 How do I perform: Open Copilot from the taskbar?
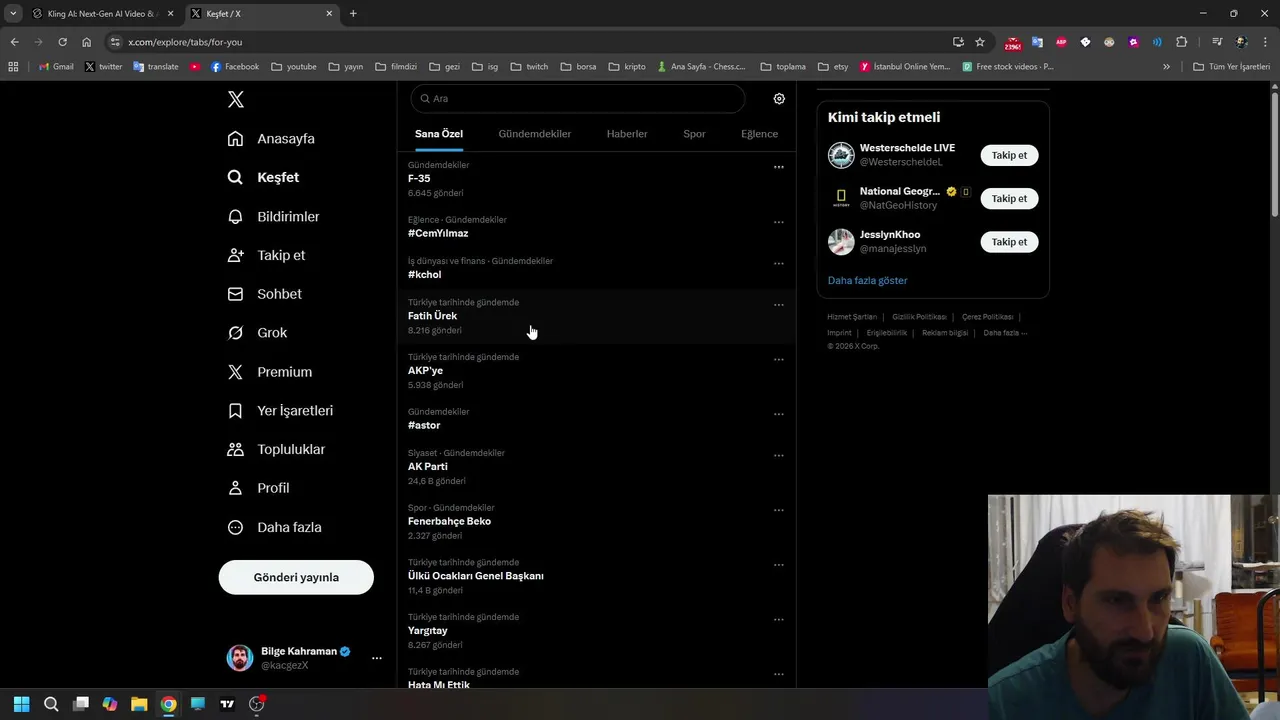[x=110, y=704]
